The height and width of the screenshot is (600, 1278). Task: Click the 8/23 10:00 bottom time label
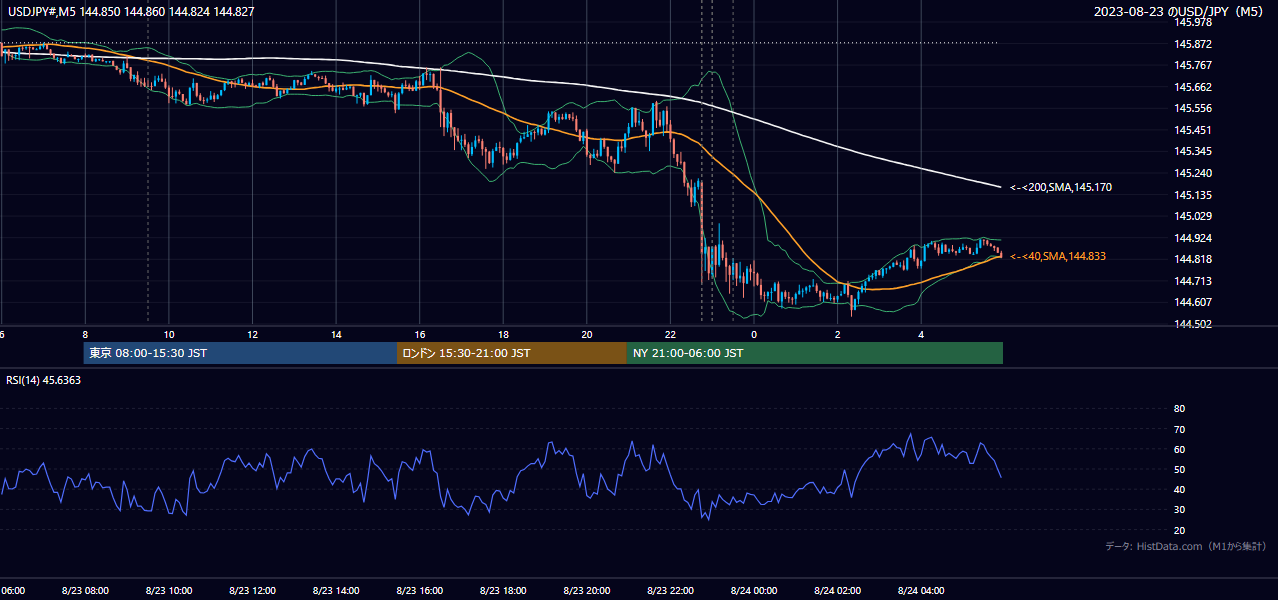tap(168, 590)
